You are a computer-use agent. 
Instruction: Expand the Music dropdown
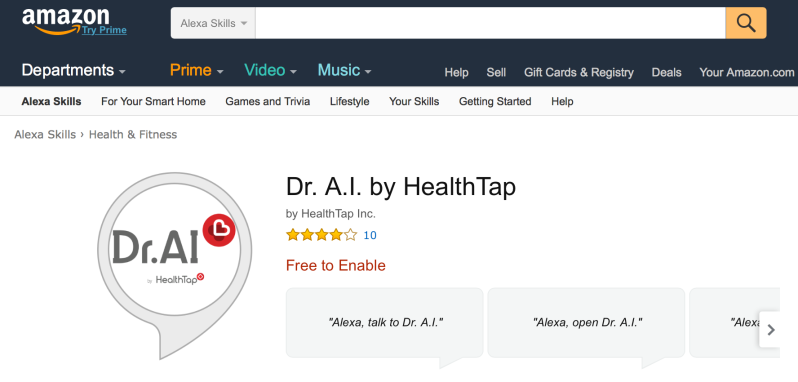click(x=345, y=70)
